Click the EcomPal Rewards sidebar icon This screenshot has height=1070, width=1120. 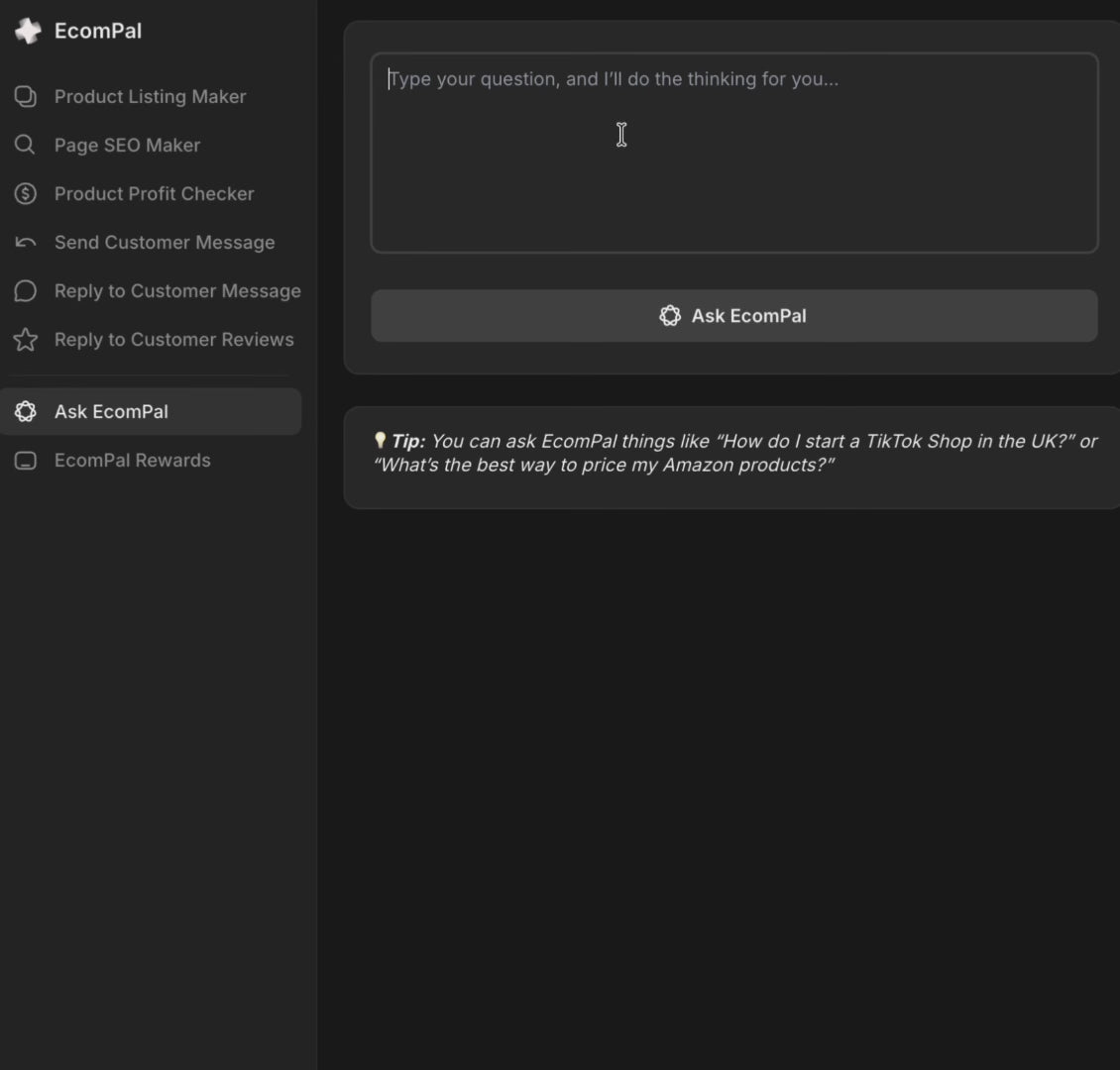point(26,461)
